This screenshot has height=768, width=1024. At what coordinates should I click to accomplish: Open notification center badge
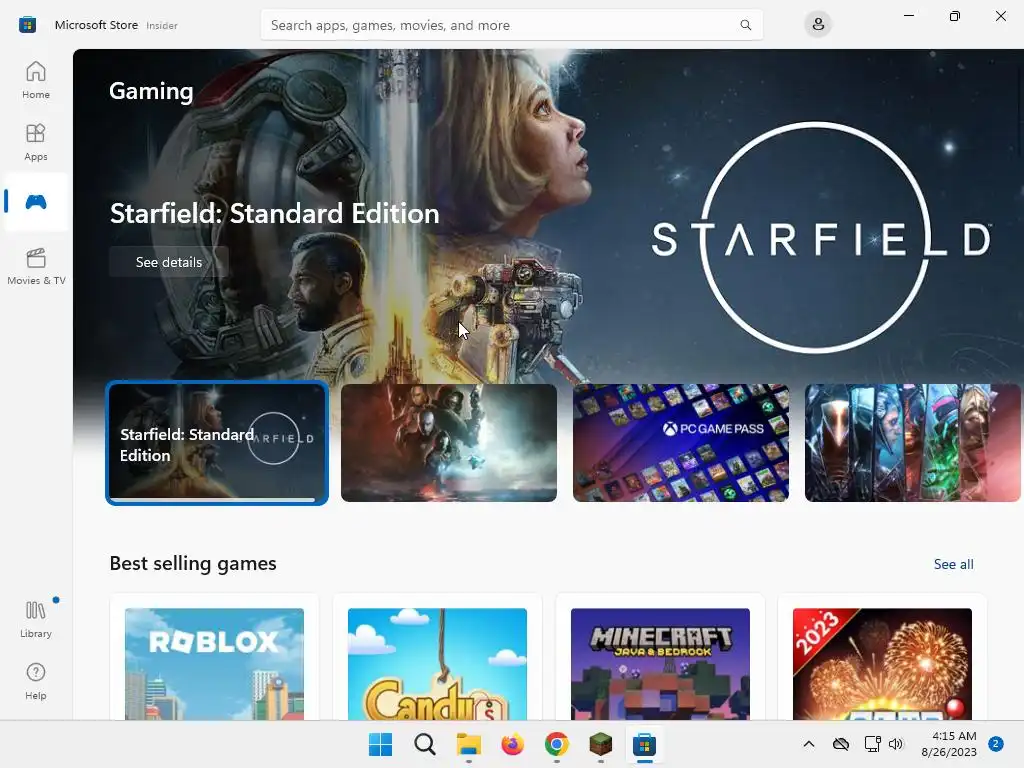tap(996, 744)
